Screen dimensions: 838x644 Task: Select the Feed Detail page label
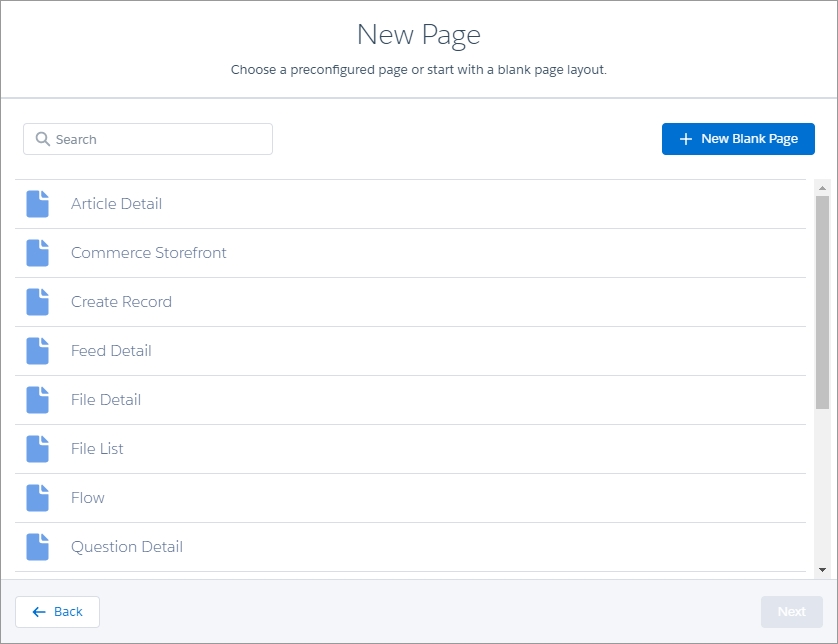click(x=111, y=351)
